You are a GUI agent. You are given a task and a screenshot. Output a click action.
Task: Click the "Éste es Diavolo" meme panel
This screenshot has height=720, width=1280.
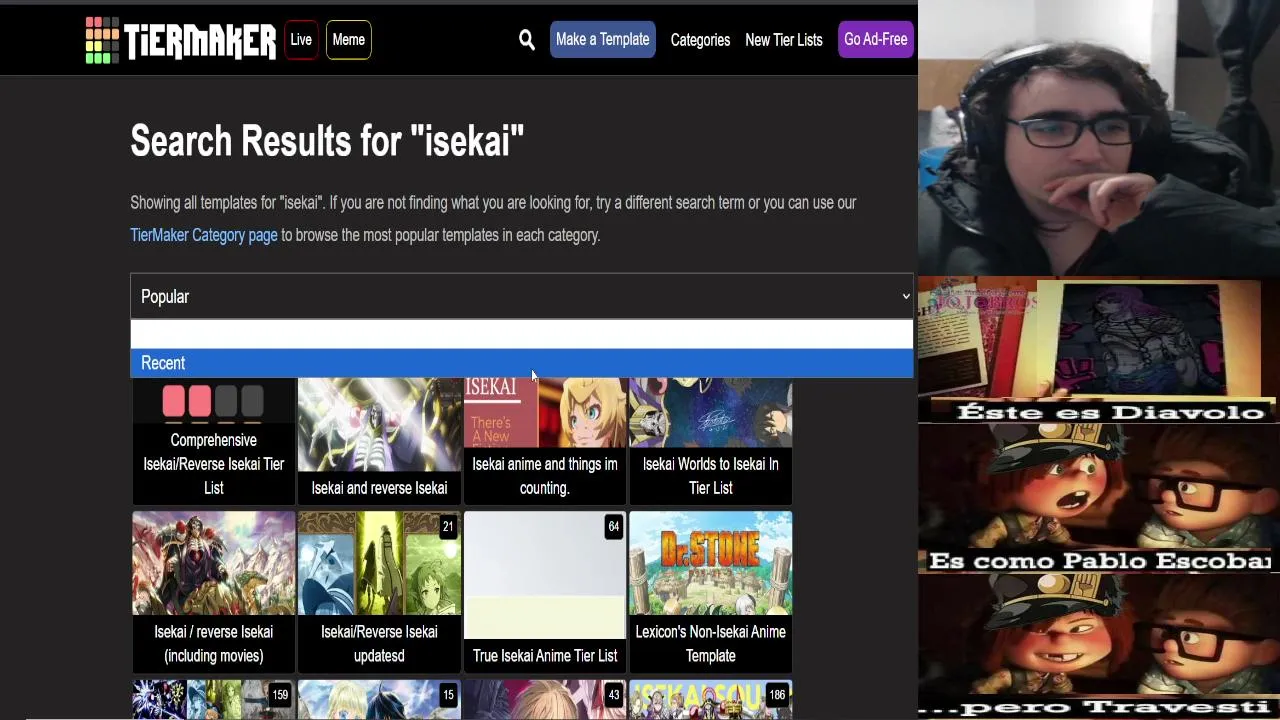[1099, 350]
